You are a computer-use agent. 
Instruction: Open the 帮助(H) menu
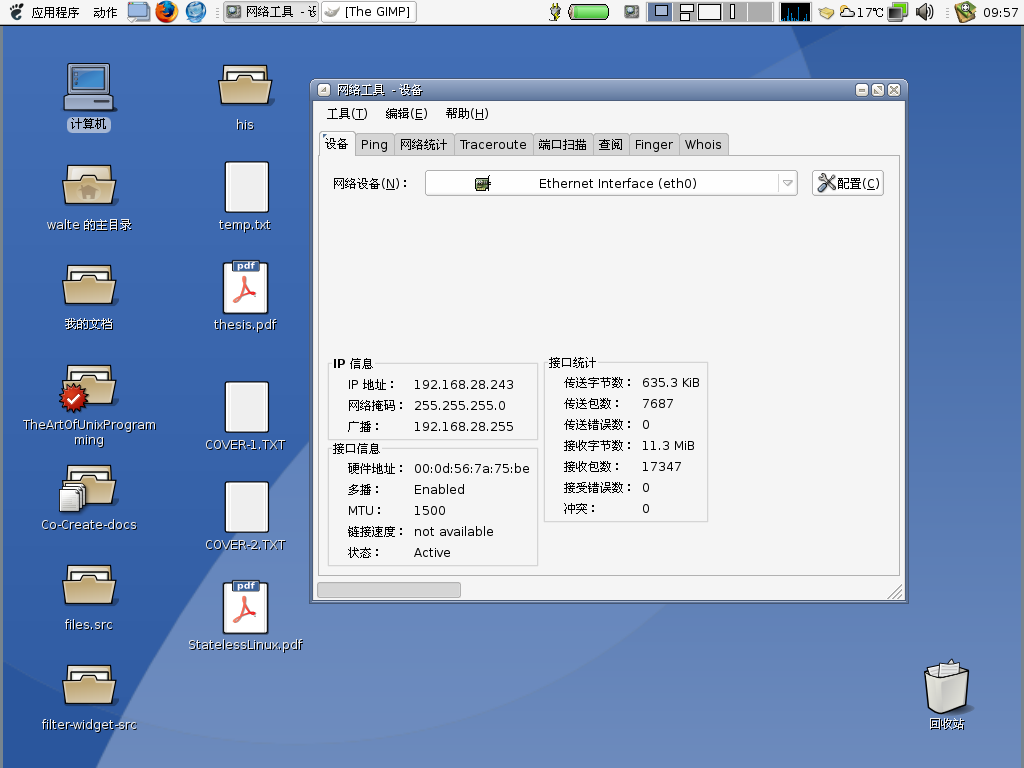coord(466,114)
